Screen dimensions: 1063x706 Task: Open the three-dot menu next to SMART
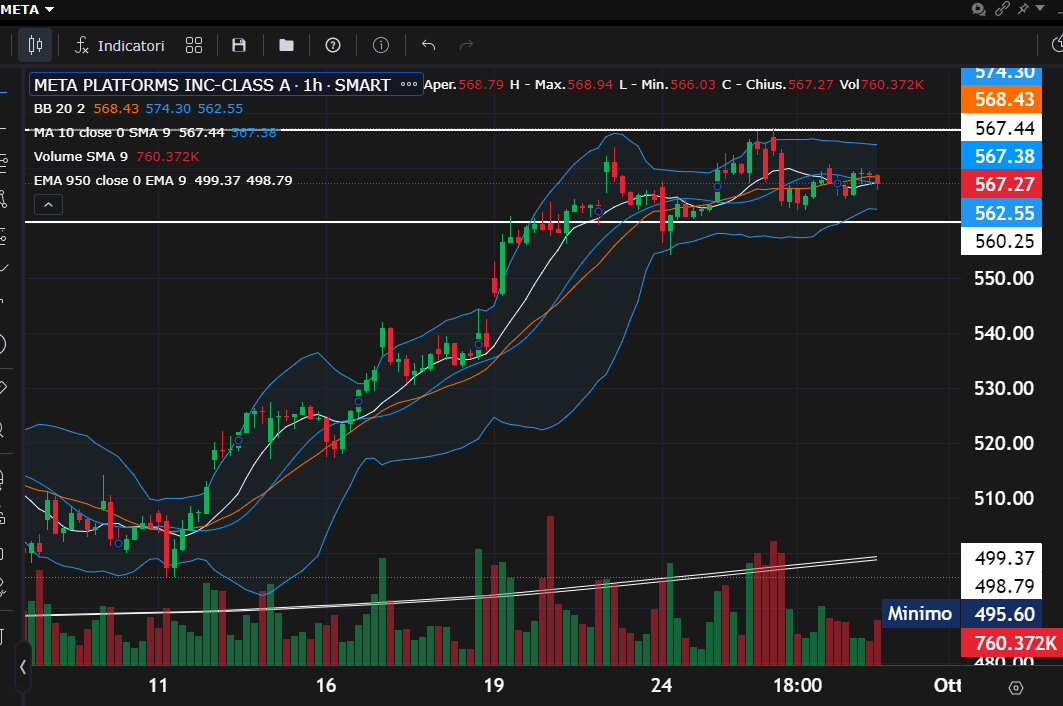pos(408,85)
